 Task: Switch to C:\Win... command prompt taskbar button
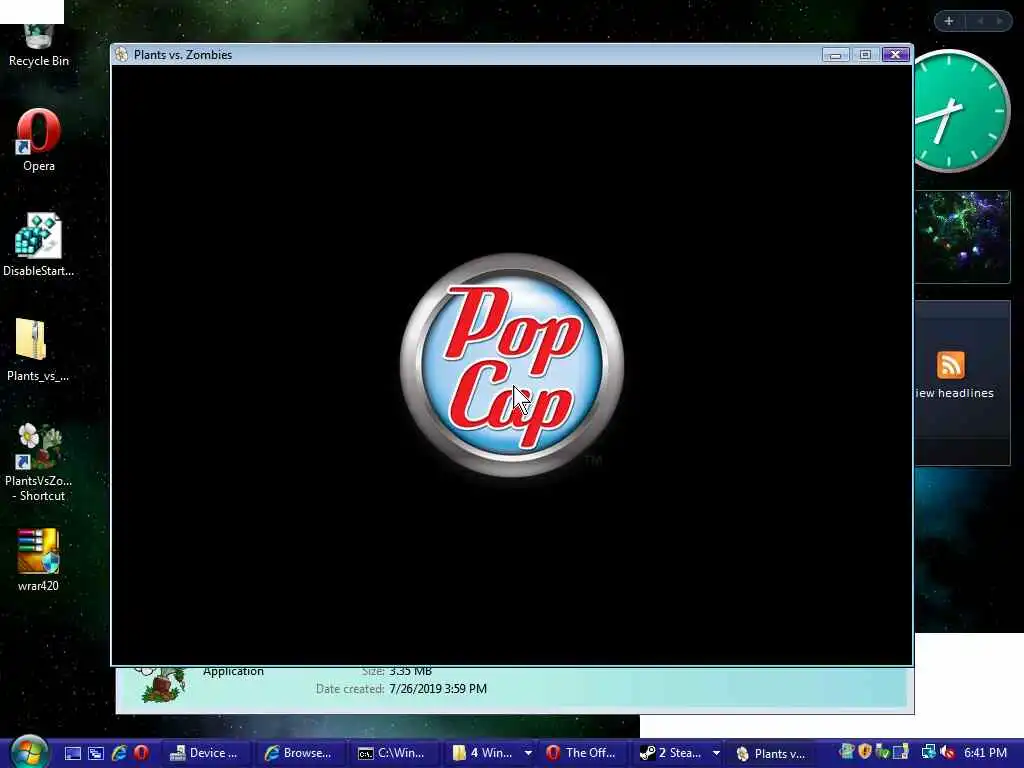[x=392, y=753]
